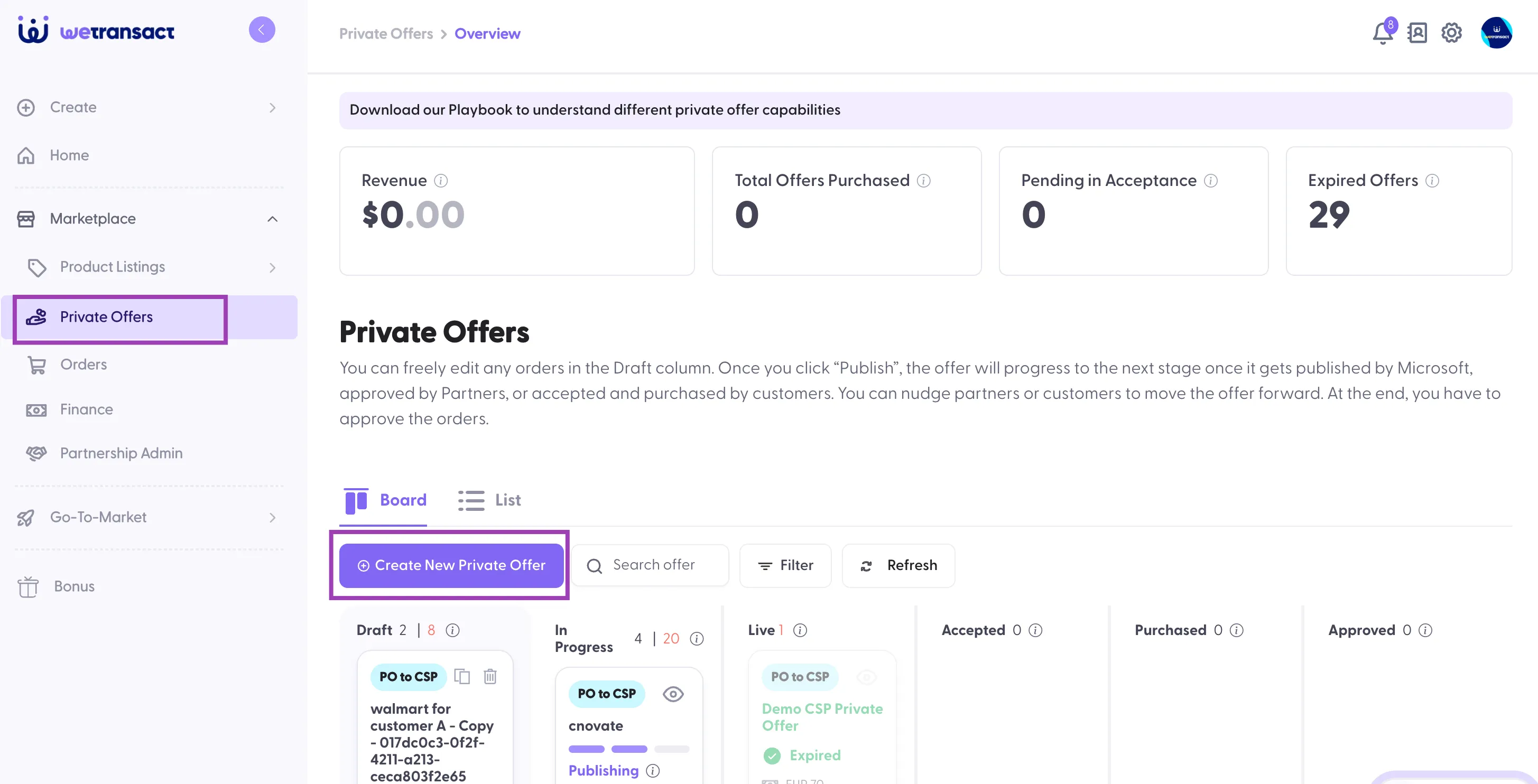
Task: Open the user profile avatar
Action: click(x=1496, y=33)
